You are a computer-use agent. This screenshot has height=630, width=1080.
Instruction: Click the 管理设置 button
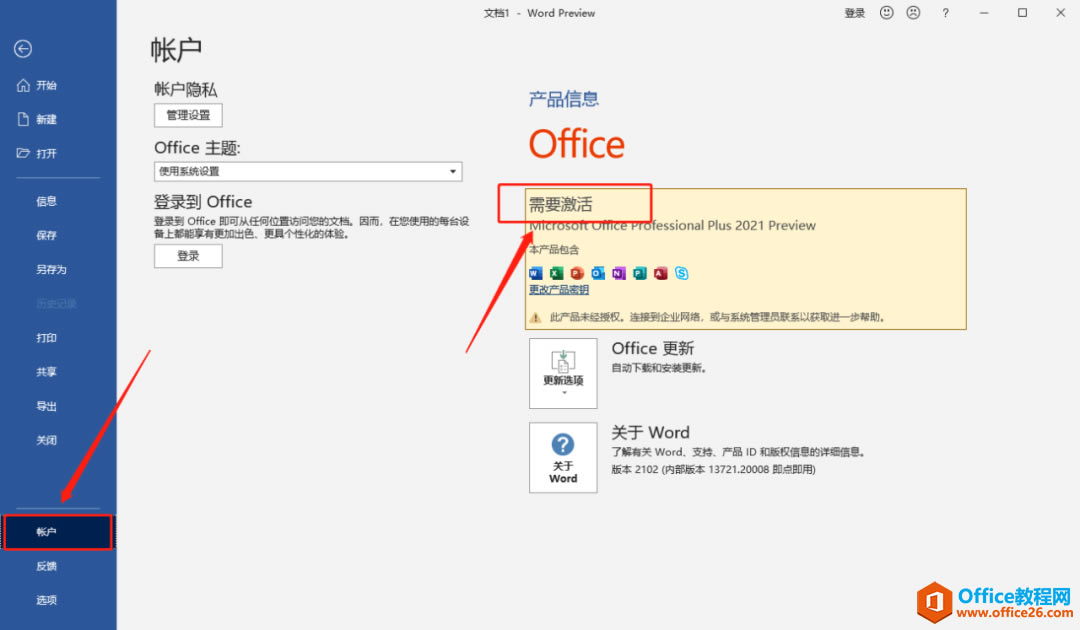[188, 115]
